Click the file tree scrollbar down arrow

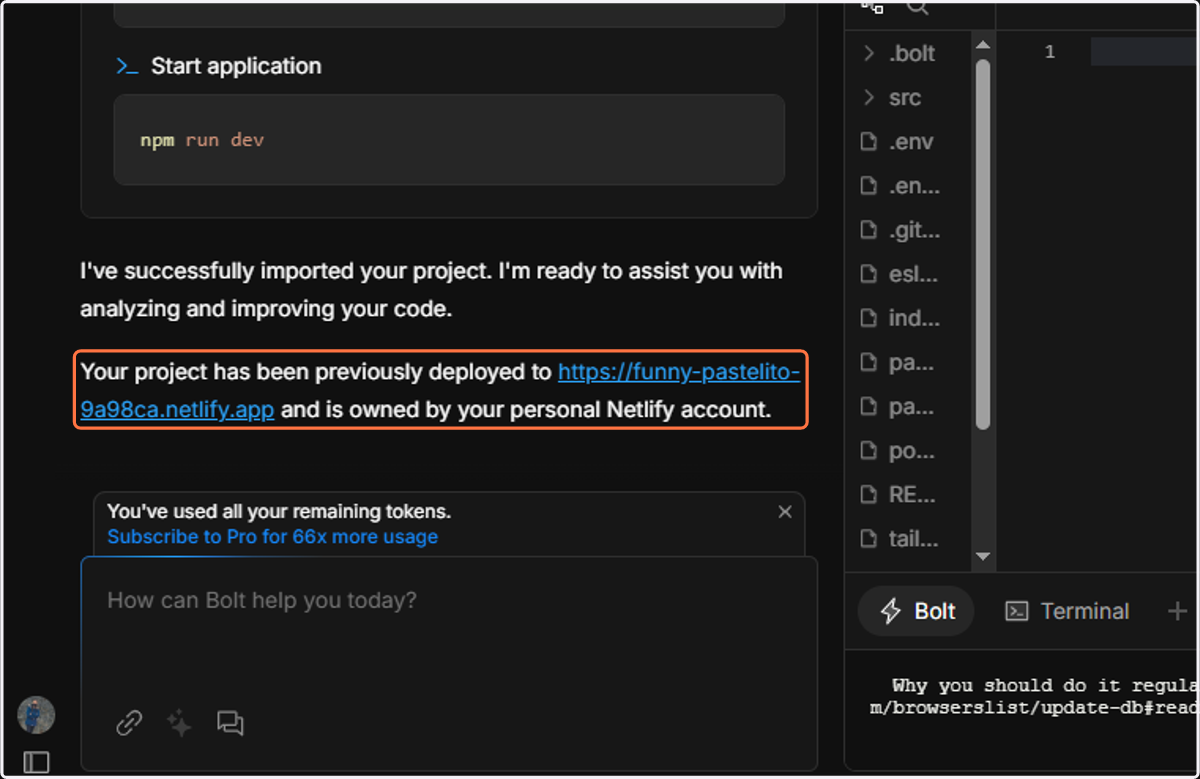pyautogui.click(x=982, y=556)
